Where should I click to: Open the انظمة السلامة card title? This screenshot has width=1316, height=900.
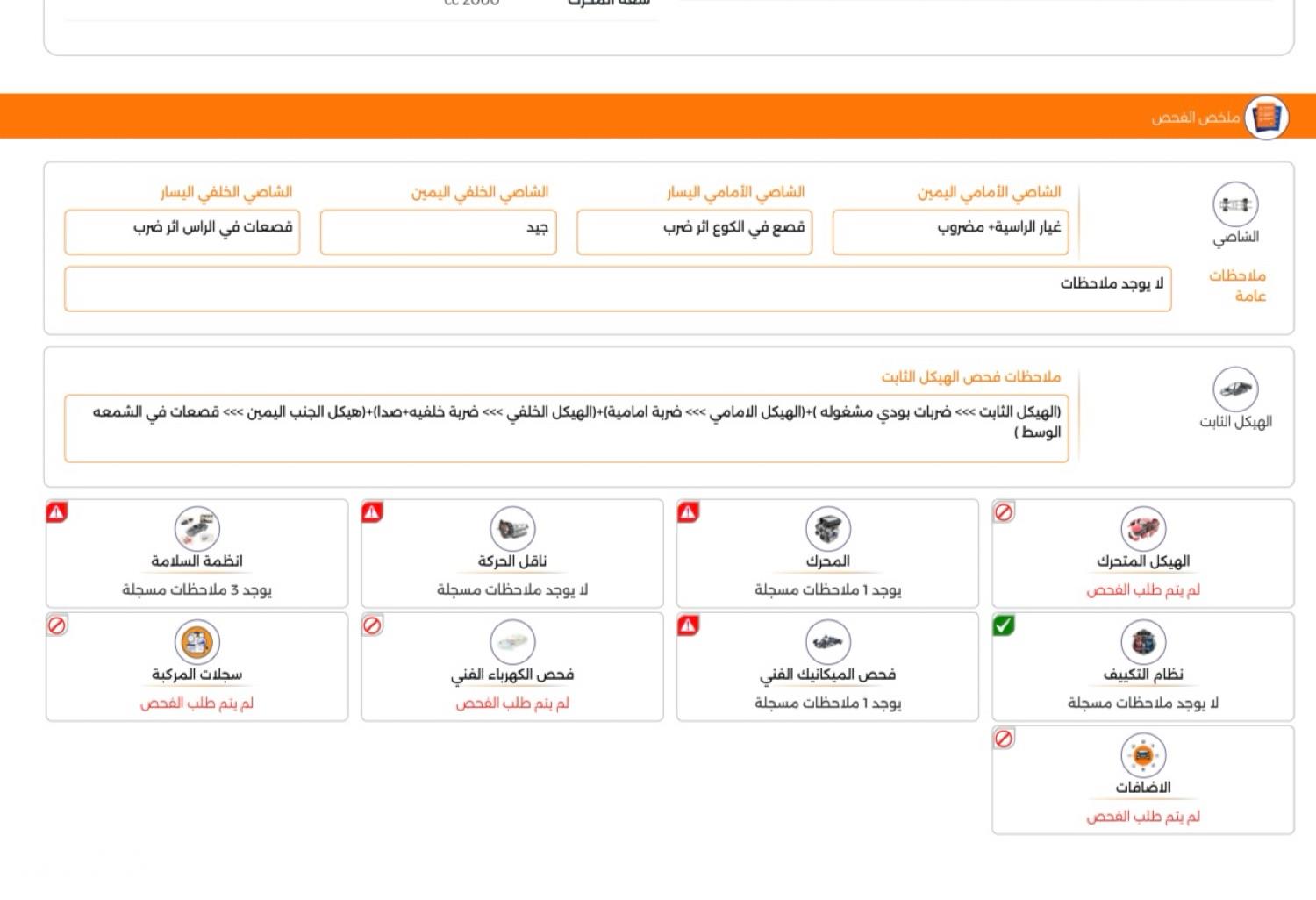(197, 561)
